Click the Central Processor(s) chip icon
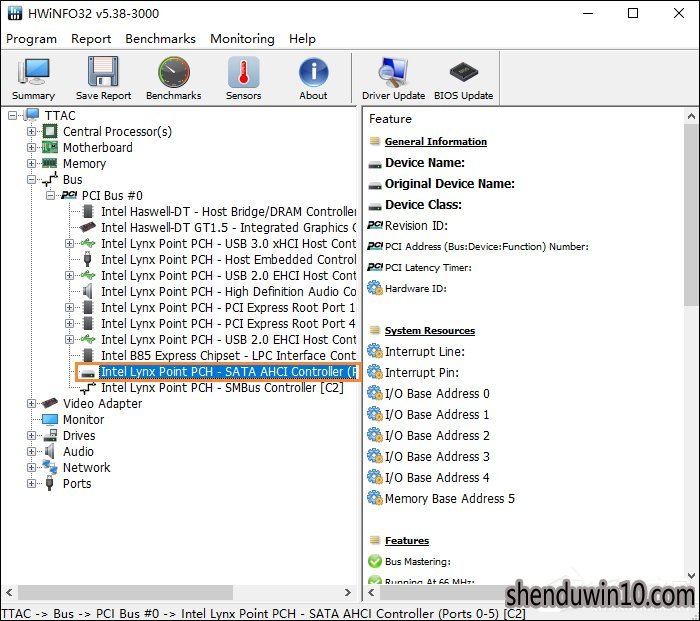The image size is (700, 621). tap(50, 132)
